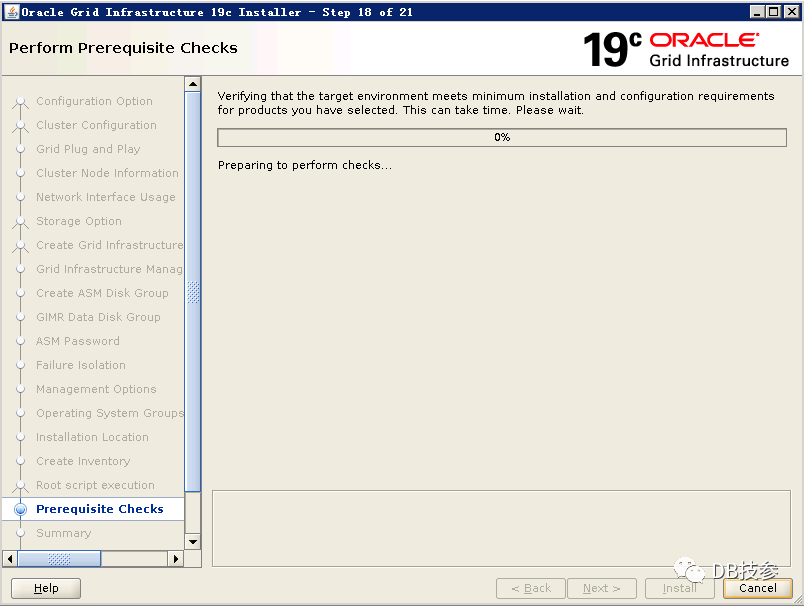Select Create Inventory step
This screenshot has height=606, width=804.
click(83, 461)
